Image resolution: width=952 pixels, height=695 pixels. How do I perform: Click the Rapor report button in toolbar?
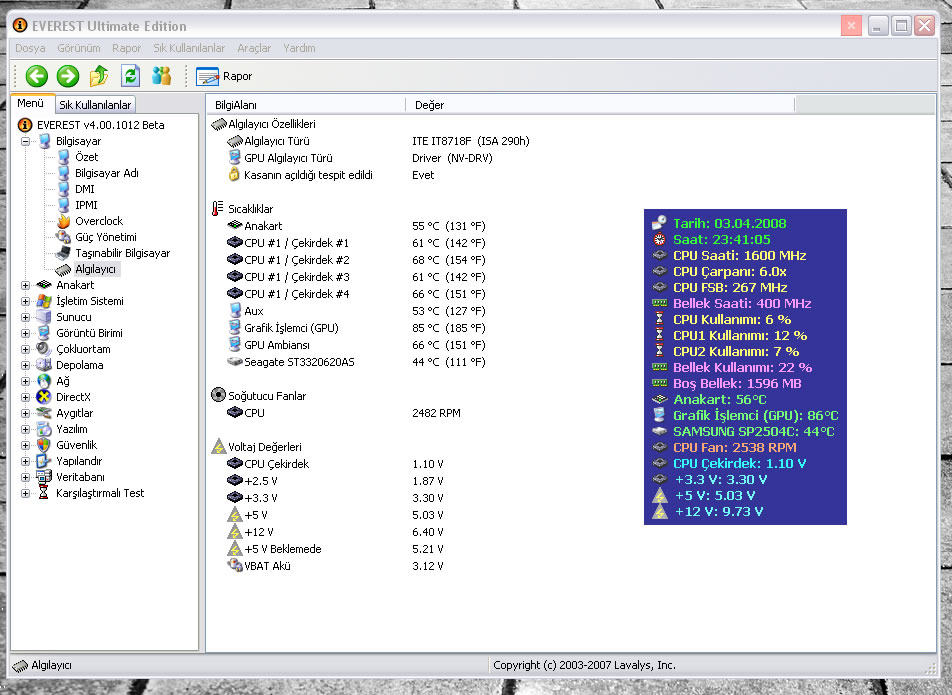pos(225,76)
